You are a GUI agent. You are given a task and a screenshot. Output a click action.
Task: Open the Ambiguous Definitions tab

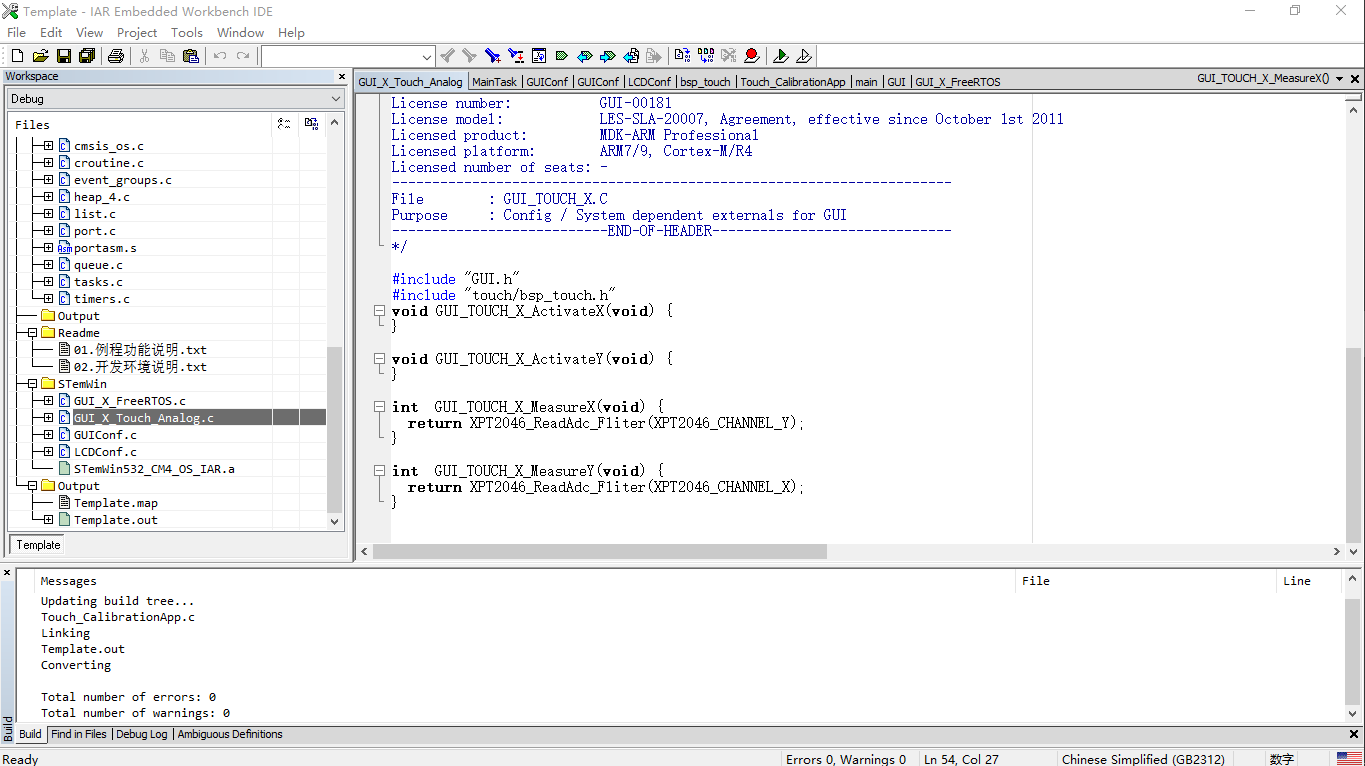[x=230, y=734]
